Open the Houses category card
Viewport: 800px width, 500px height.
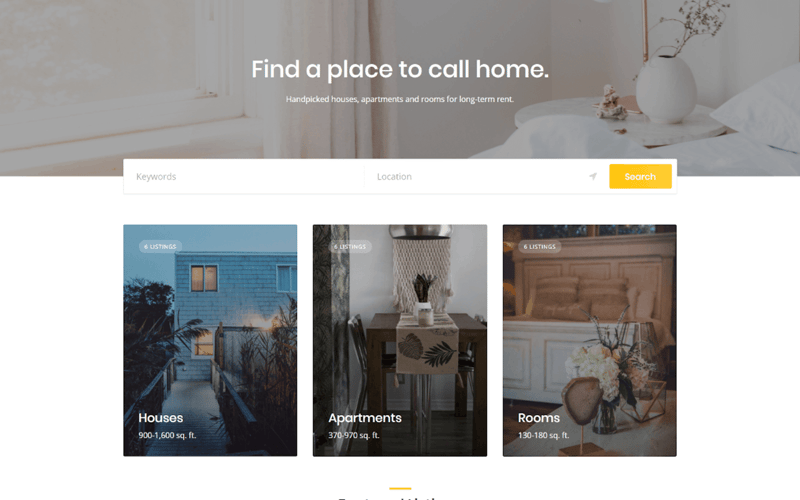click(210, 340)
